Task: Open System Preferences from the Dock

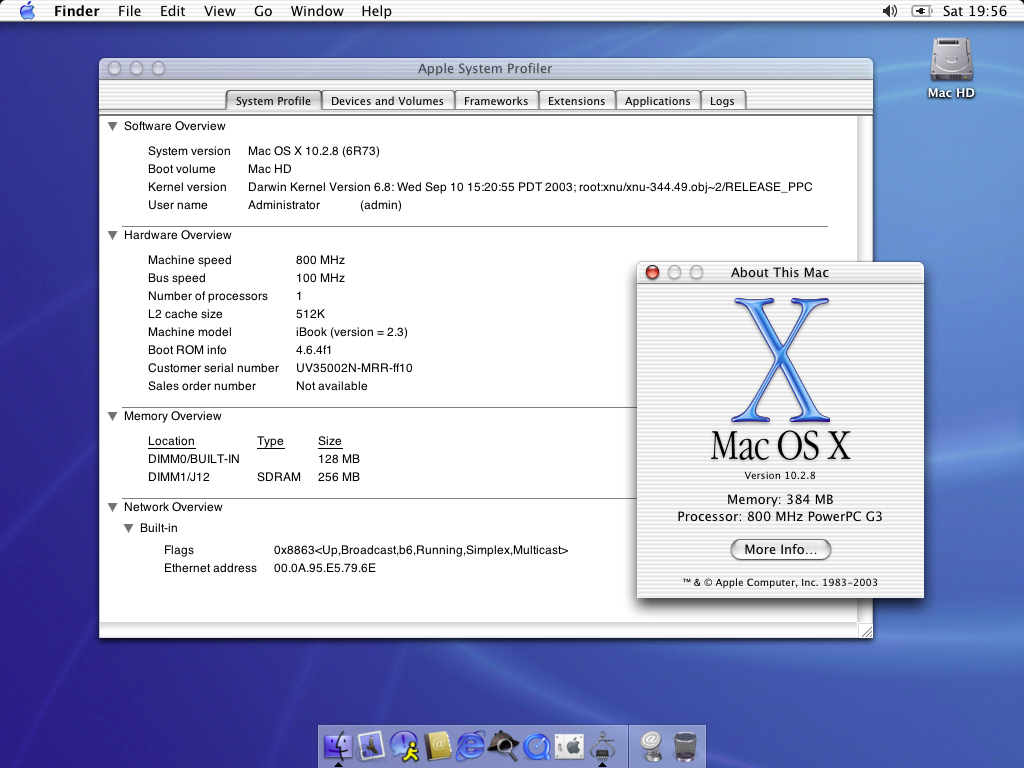Action: click(x=569, y=745)
